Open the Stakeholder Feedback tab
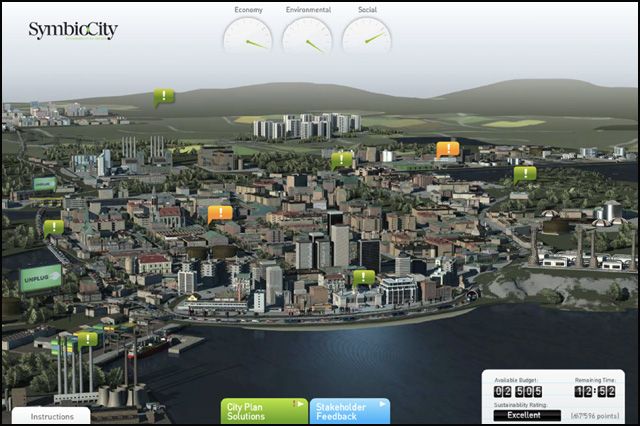Screen dimensions: 640x426 [350, 411]
